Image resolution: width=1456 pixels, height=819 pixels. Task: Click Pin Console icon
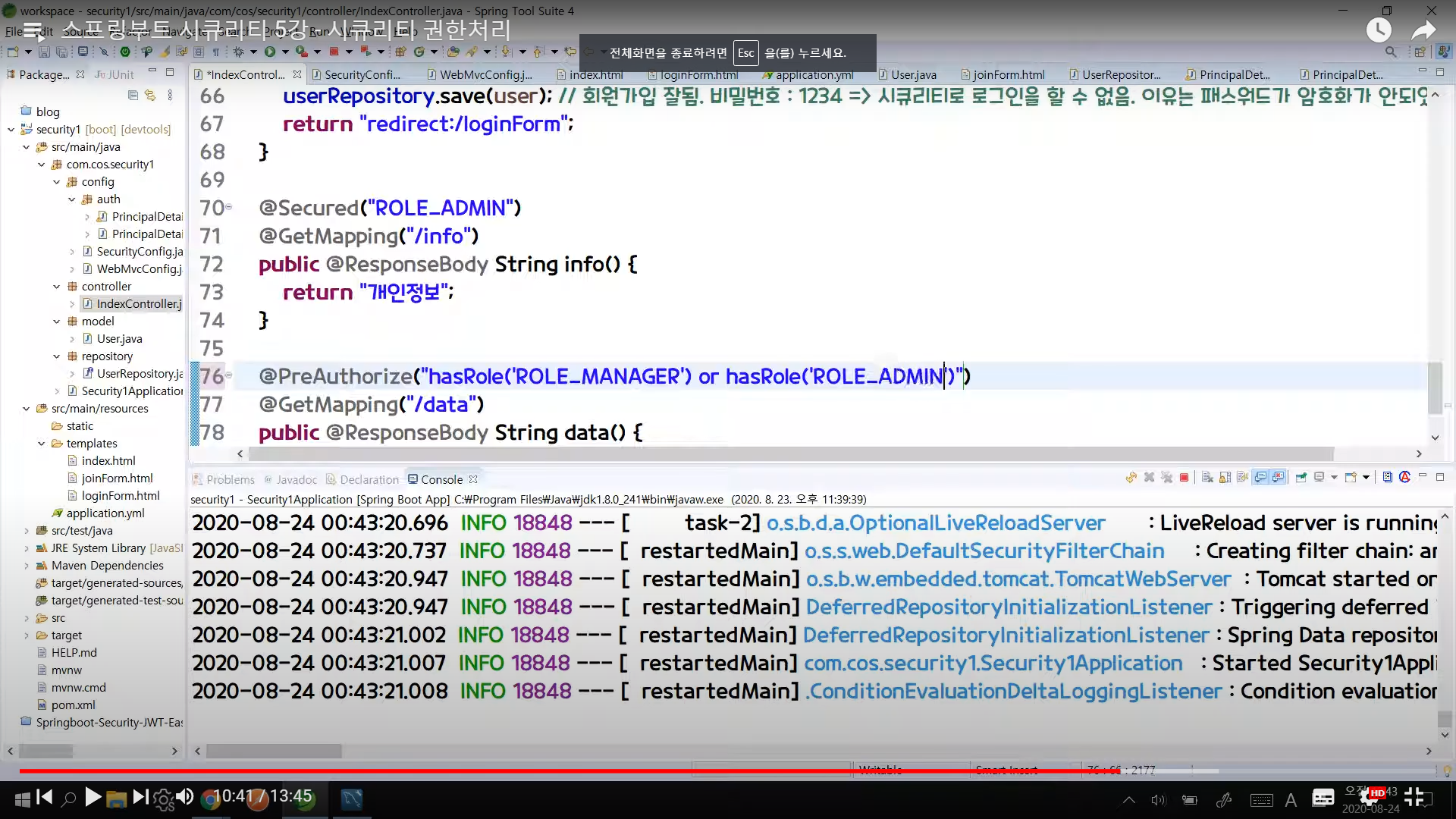point(1301,478)
